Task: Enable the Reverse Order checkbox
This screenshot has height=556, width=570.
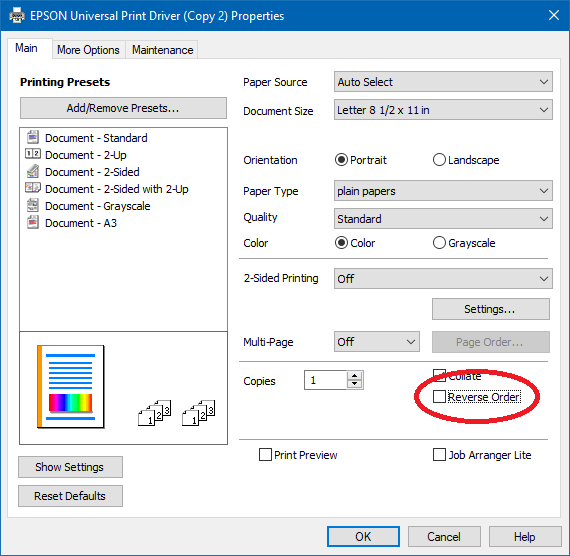Action: [439, 396]
